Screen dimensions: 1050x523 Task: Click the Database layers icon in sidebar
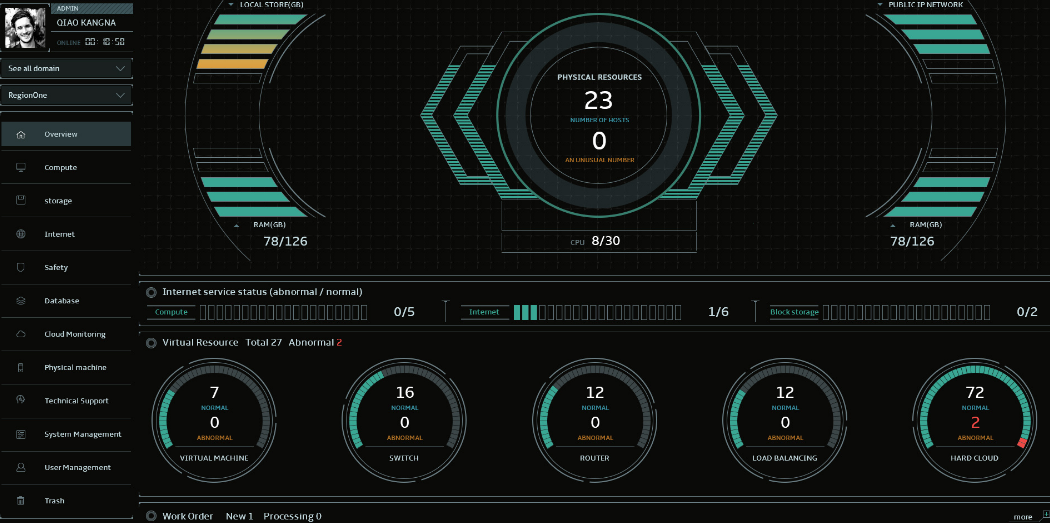click(x=21, y=301)
